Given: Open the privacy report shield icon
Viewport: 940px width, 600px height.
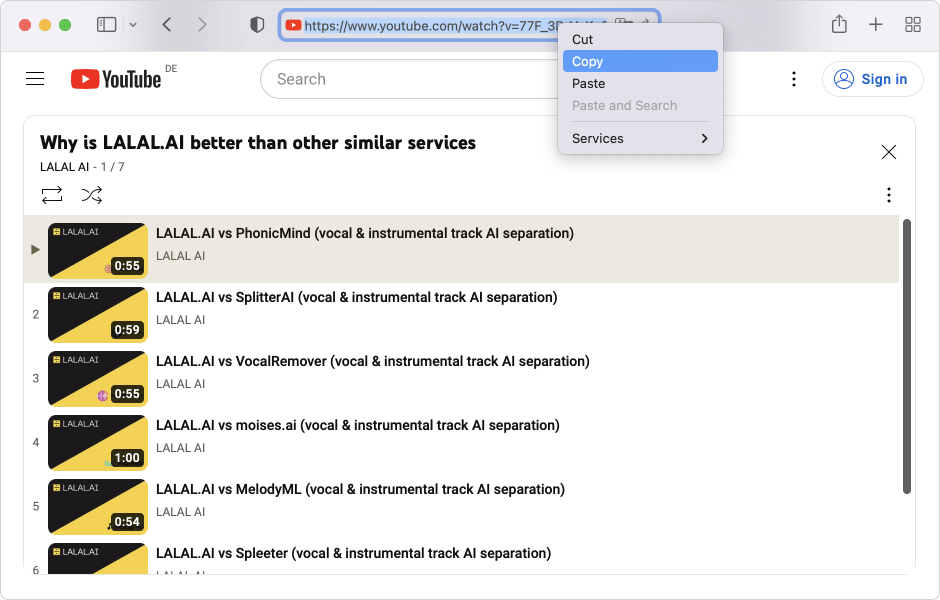Looking at the screenshot, I should click(x=257, y=25).
